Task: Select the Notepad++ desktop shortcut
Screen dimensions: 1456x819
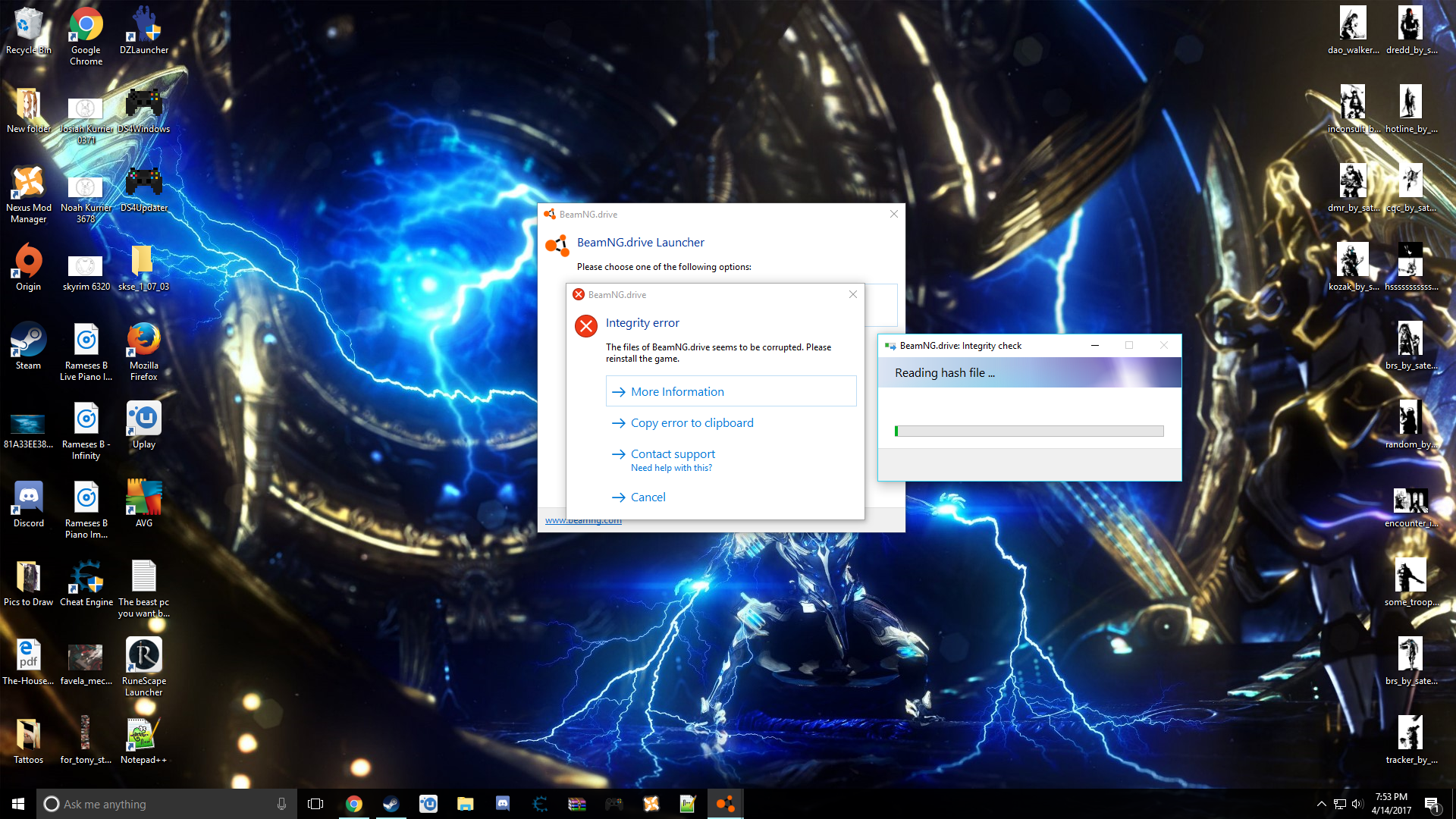Action: click(x=144, y=741)
